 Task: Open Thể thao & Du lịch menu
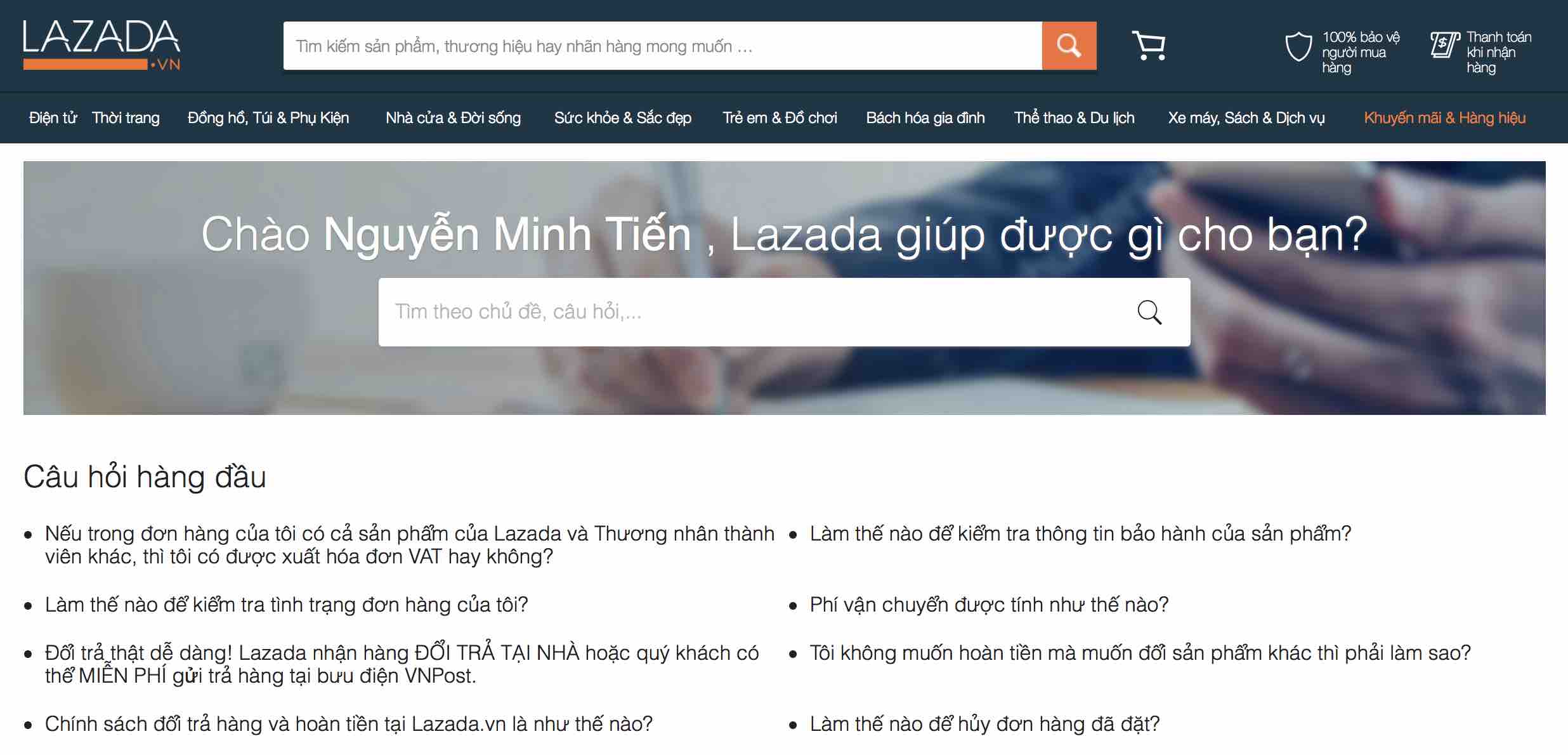click(1074, 118)
